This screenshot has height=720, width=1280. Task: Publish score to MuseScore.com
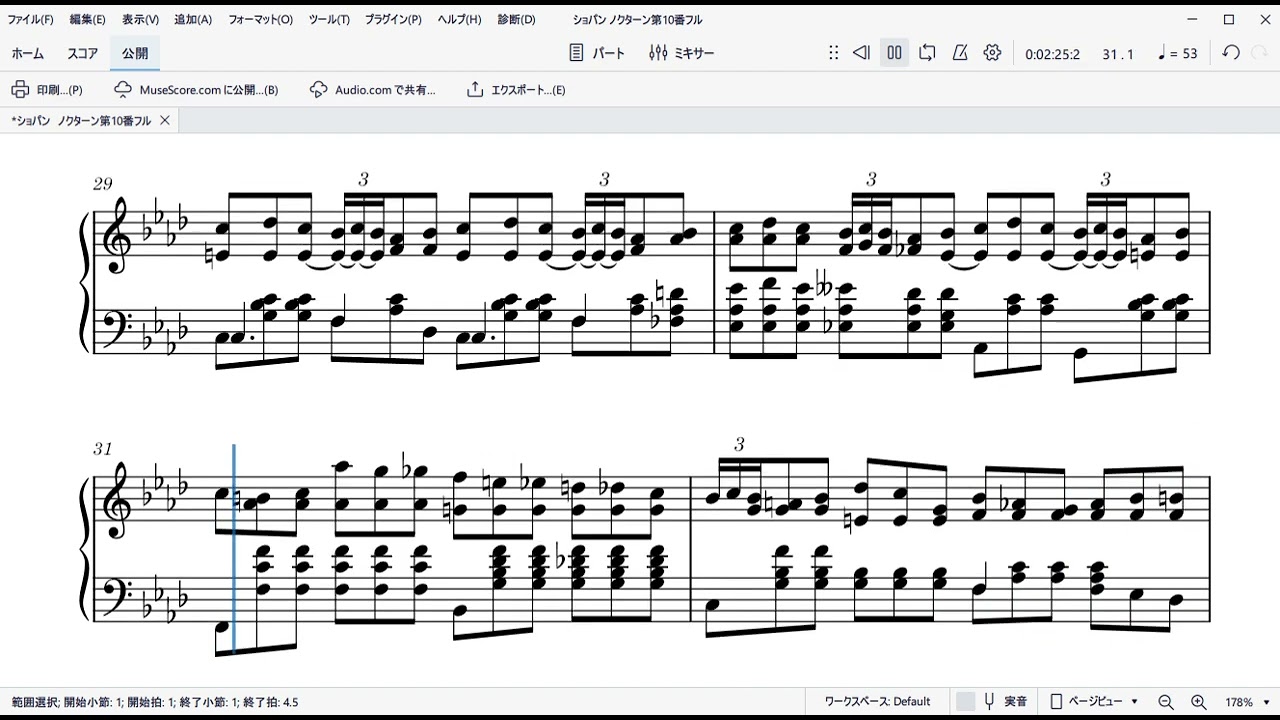pos(196,90)
